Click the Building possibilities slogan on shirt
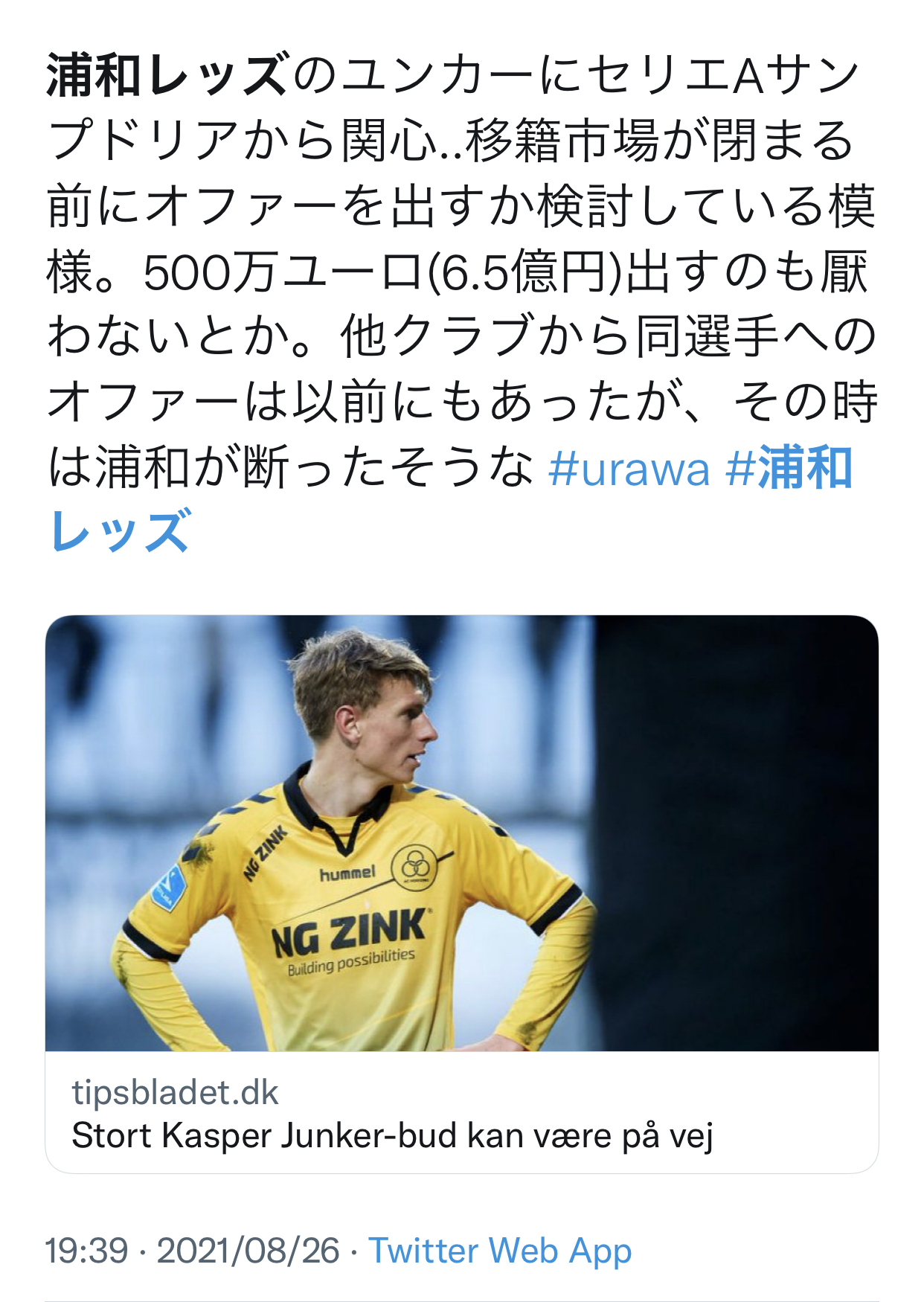 (x=351, y=961)
